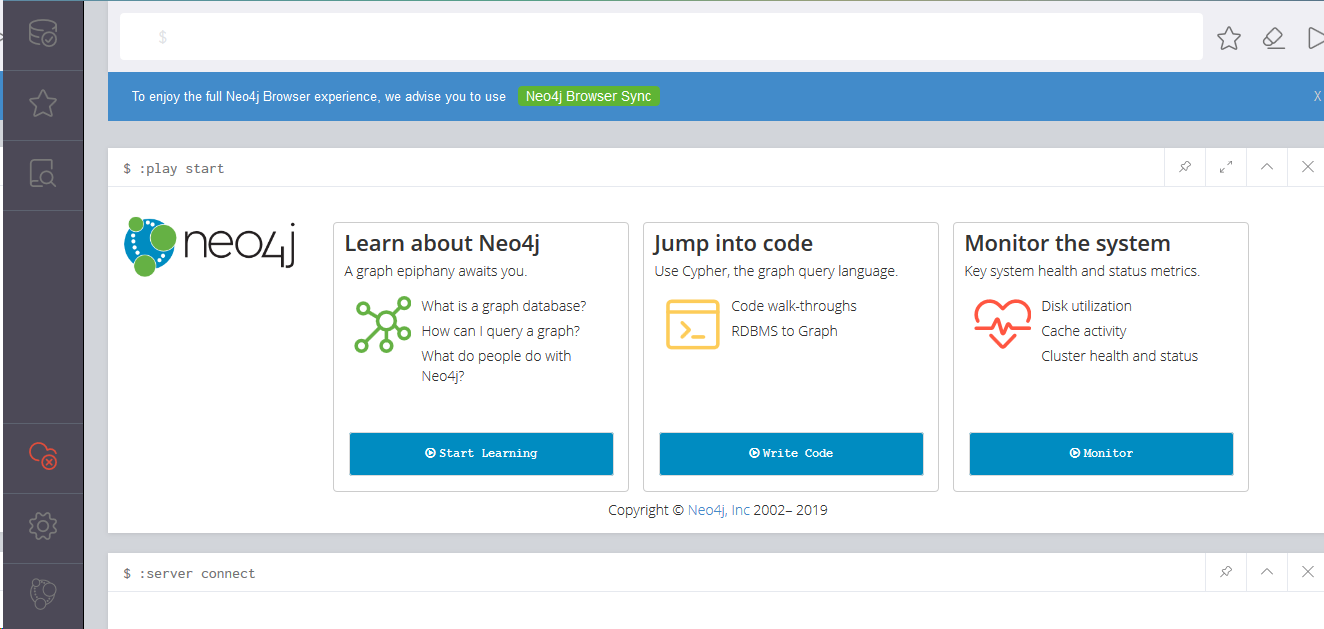Expand :play start frame to fullscreen

[1226, 167]
